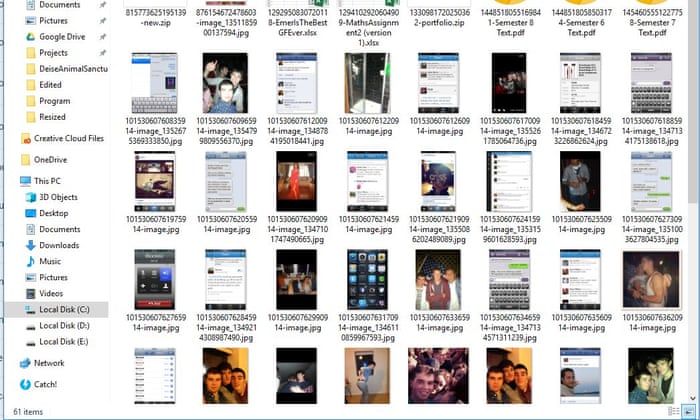Screen dimensions: 700x420
Task: Open the Videos folder in sidebar
Action: pyautogui.click(x=51, y=293)
